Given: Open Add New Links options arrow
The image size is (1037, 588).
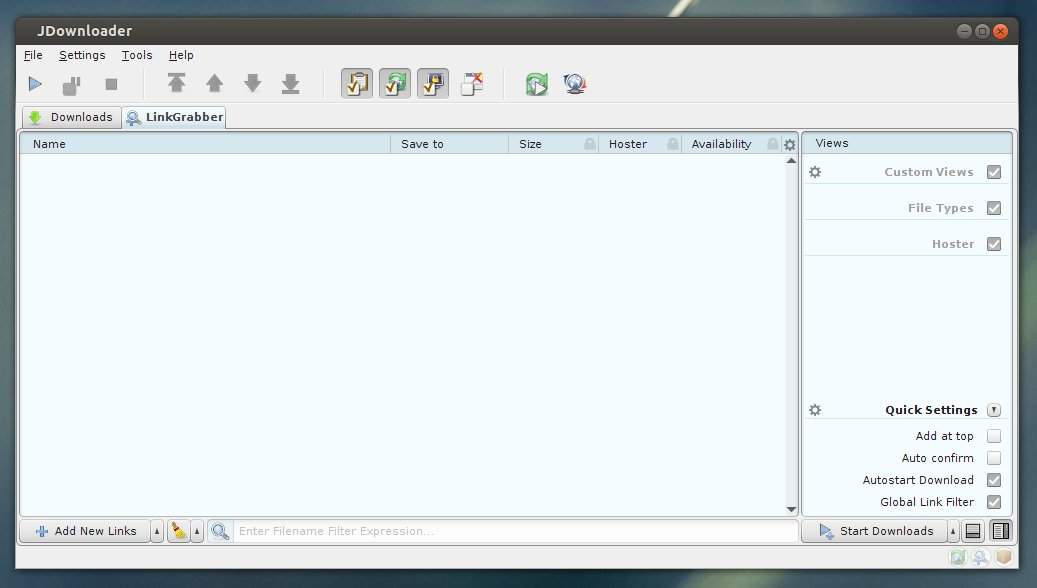Looking at the screenshot, I should (157, 530).
